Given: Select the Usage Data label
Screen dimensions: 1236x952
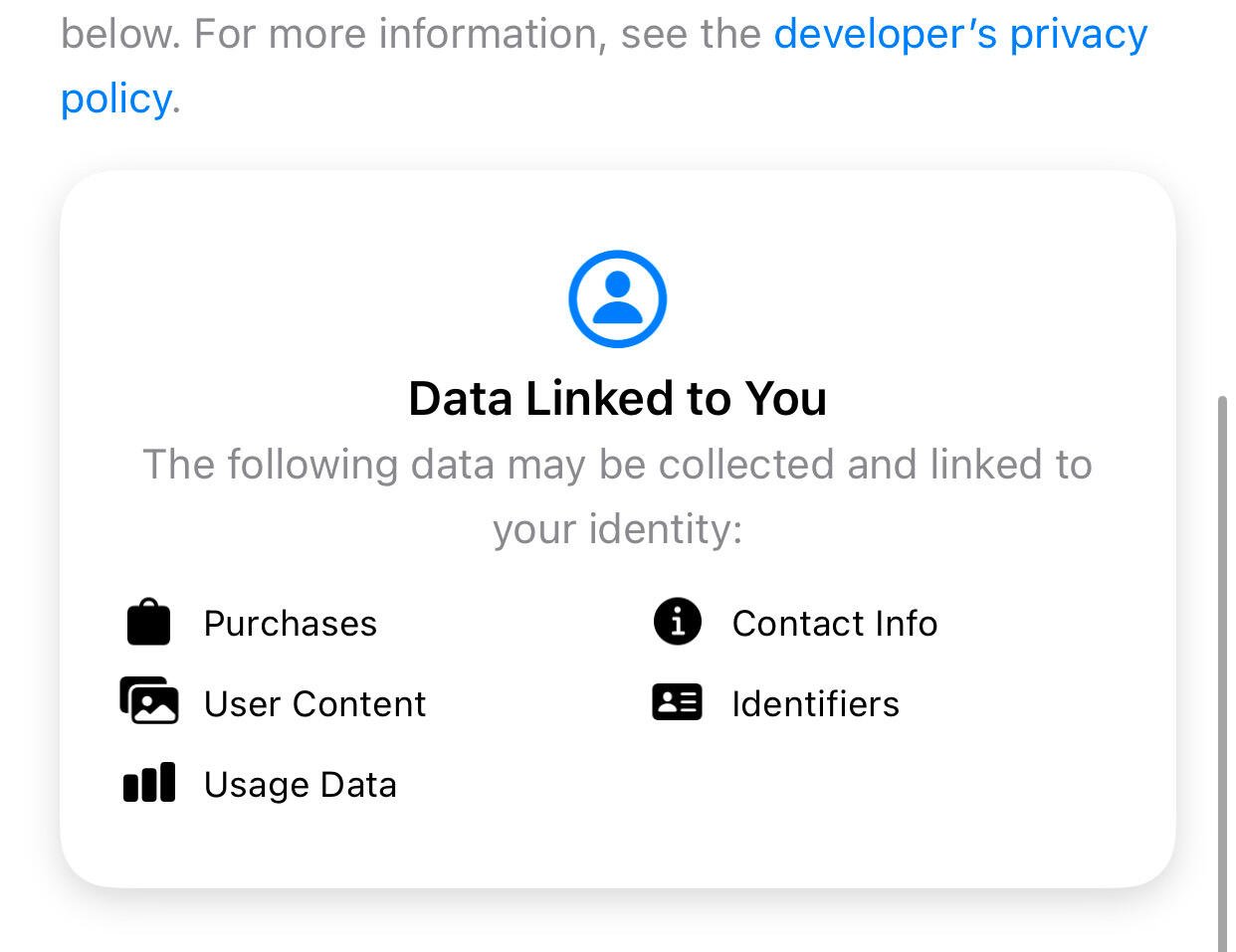Looking at the screenshot, I should pos(301,785).
